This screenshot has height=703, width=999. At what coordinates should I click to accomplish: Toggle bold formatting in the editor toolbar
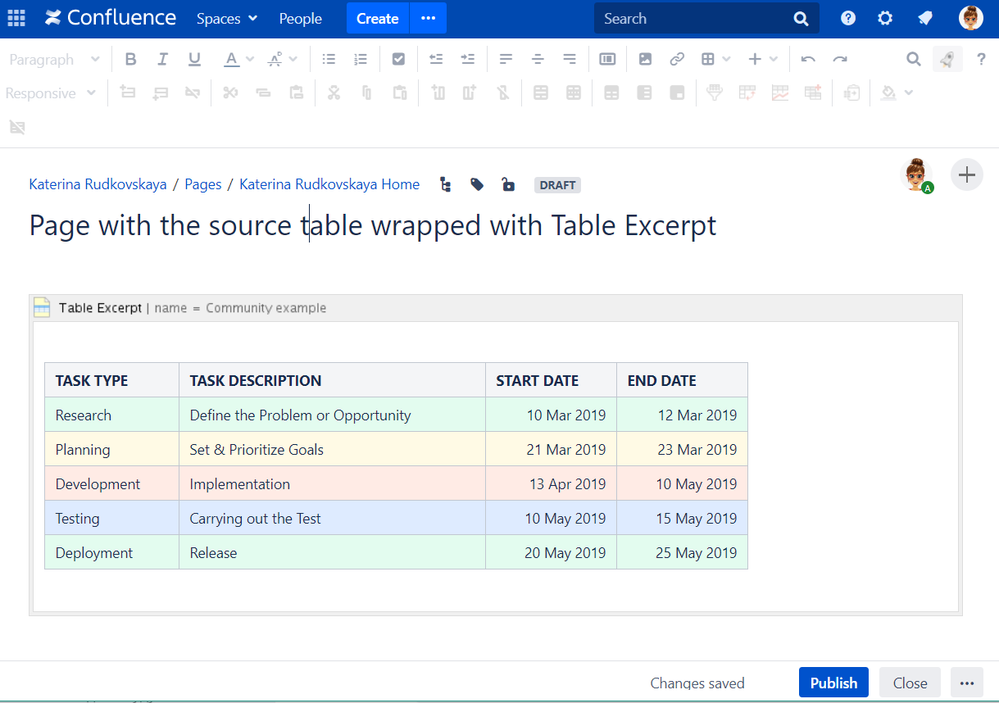[131, 60]
